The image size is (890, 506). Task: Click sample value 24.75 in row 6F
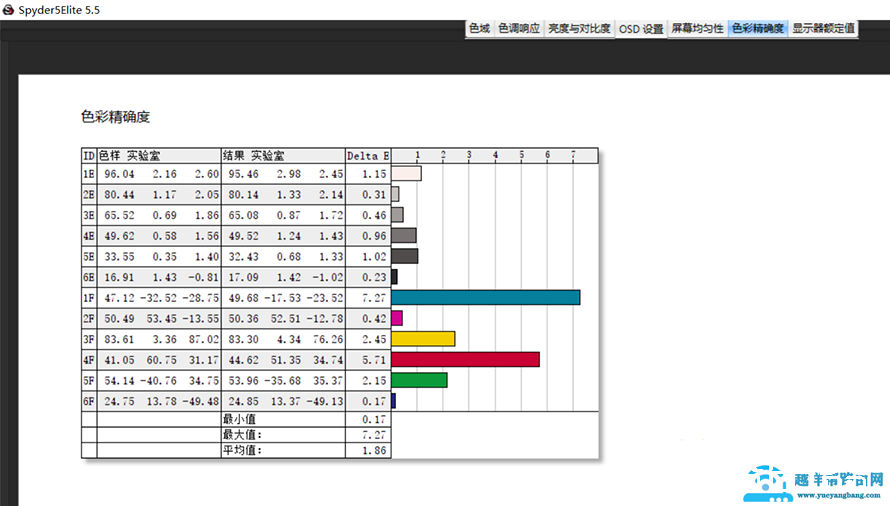tap(119, 401)
